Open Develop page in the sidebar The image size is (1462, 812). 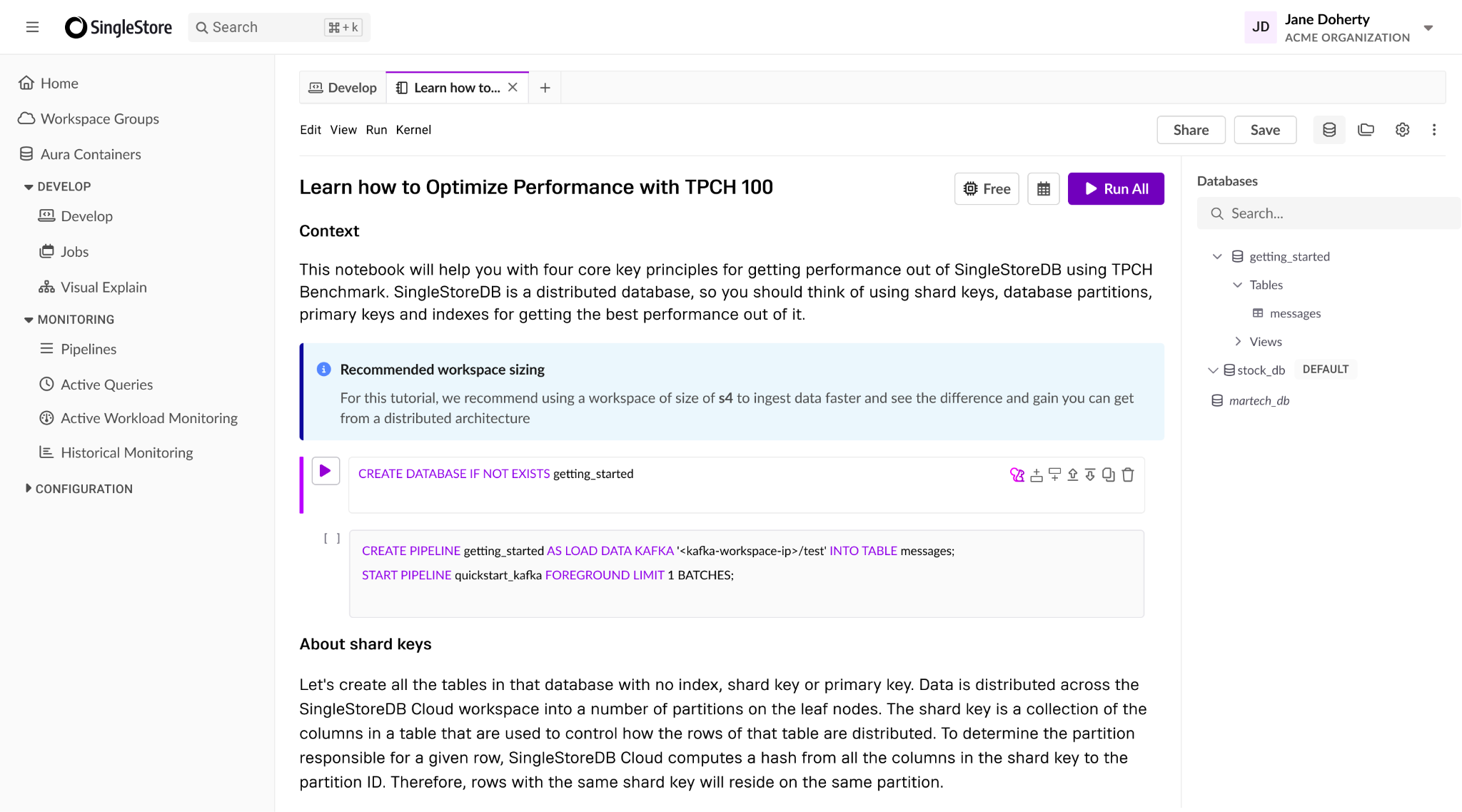click(76, 216)
